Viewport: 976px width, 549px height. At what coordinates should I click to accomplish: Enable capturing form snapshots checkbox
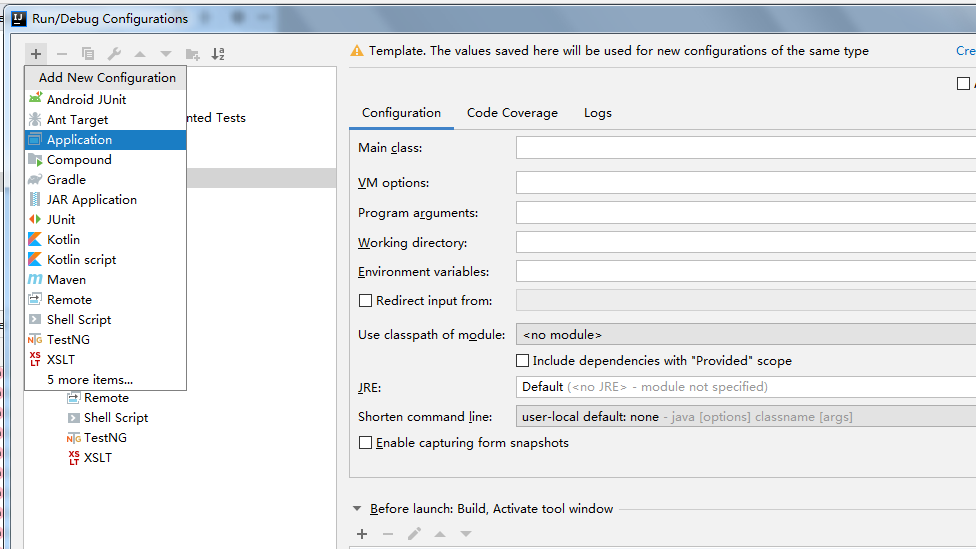pos(365,443)
